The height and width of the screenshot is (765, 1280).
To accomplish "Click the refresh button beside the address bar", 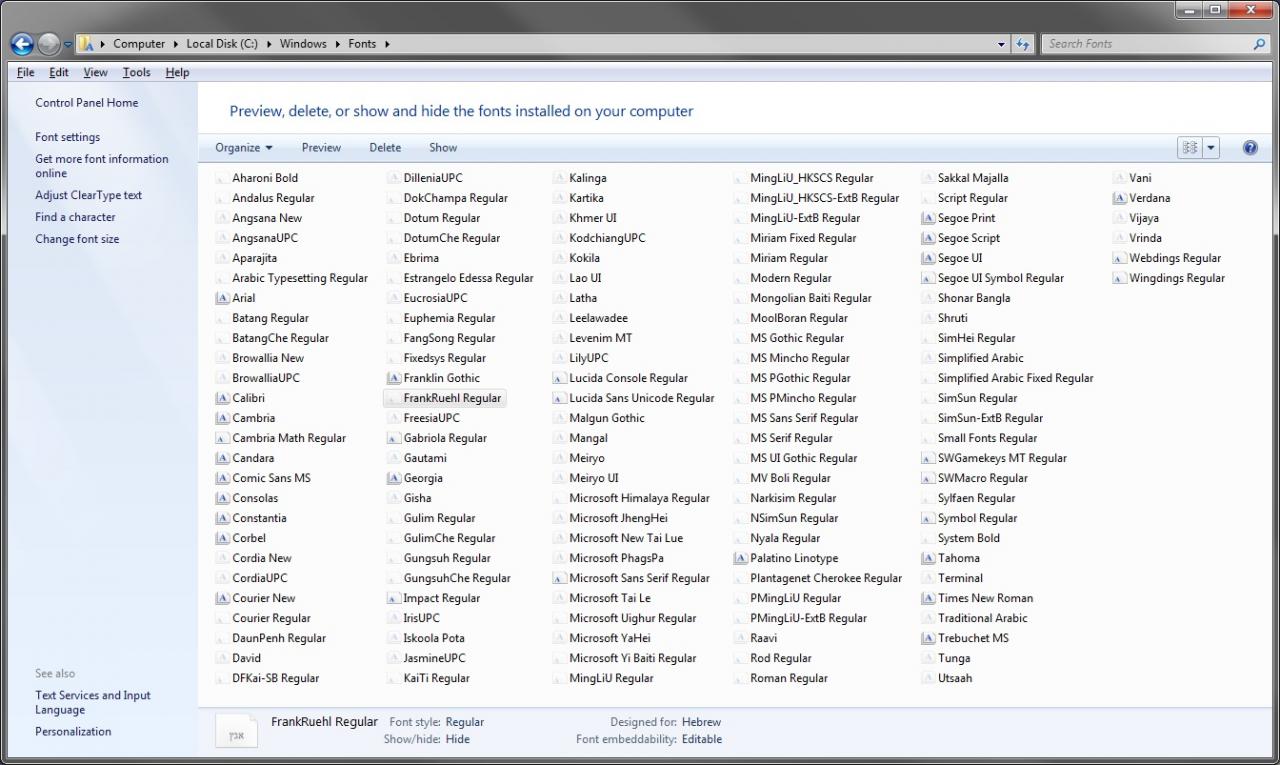I will coord(1022,44).
